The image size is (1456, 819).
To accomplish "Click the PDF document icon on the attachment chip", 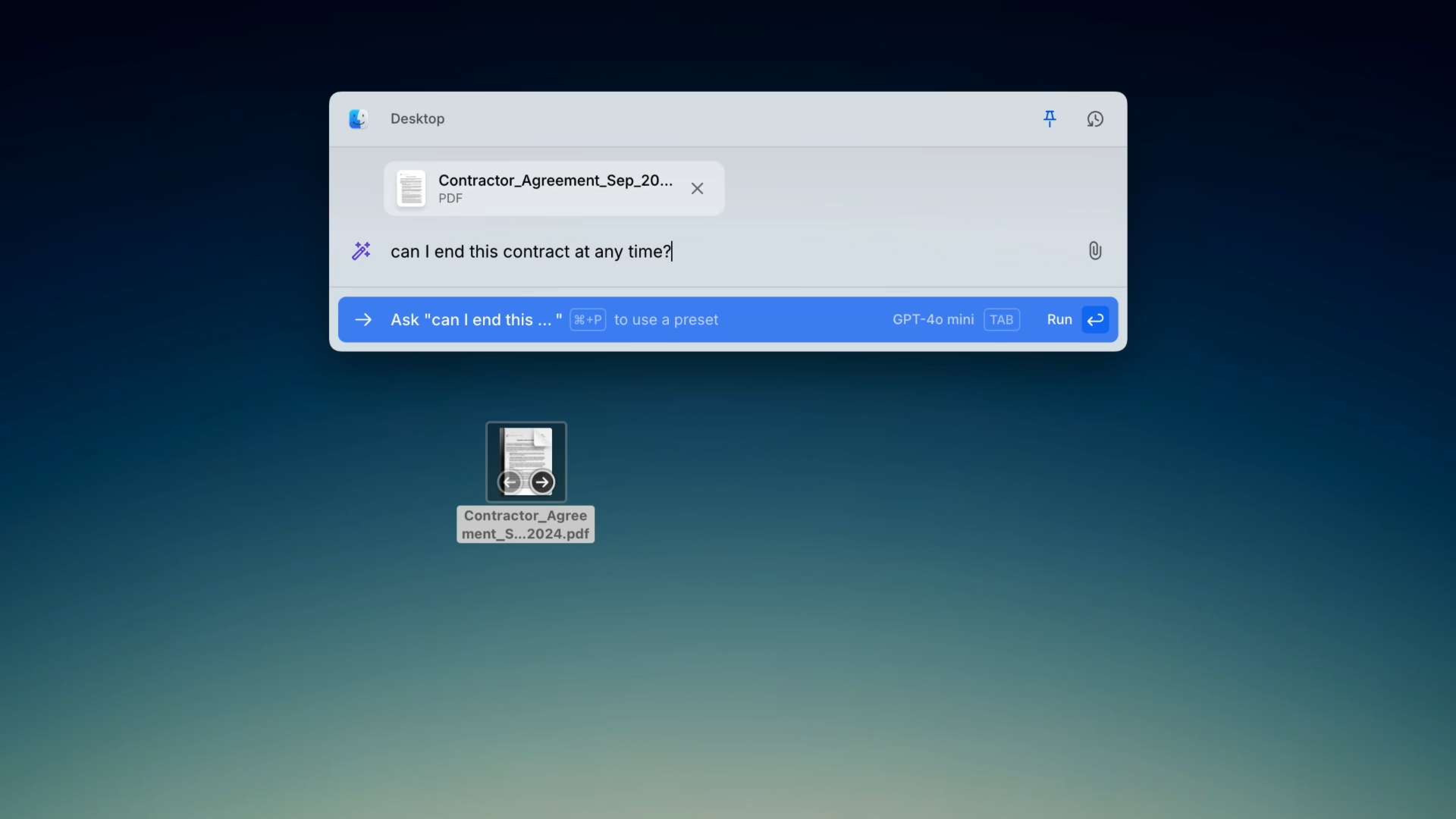I will pos(411,188).
